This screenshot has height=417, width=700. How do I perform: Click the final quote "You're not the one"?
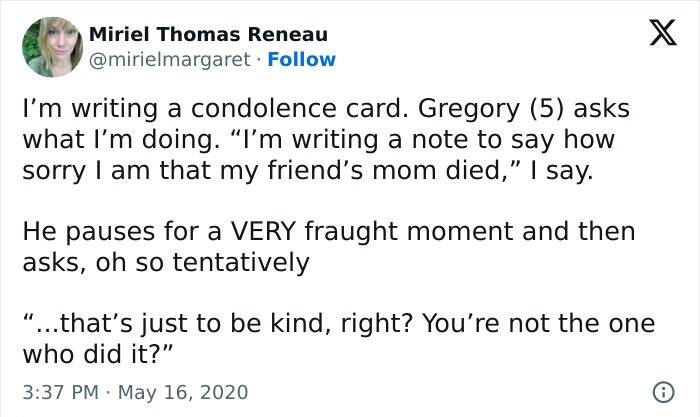[539, 325]
